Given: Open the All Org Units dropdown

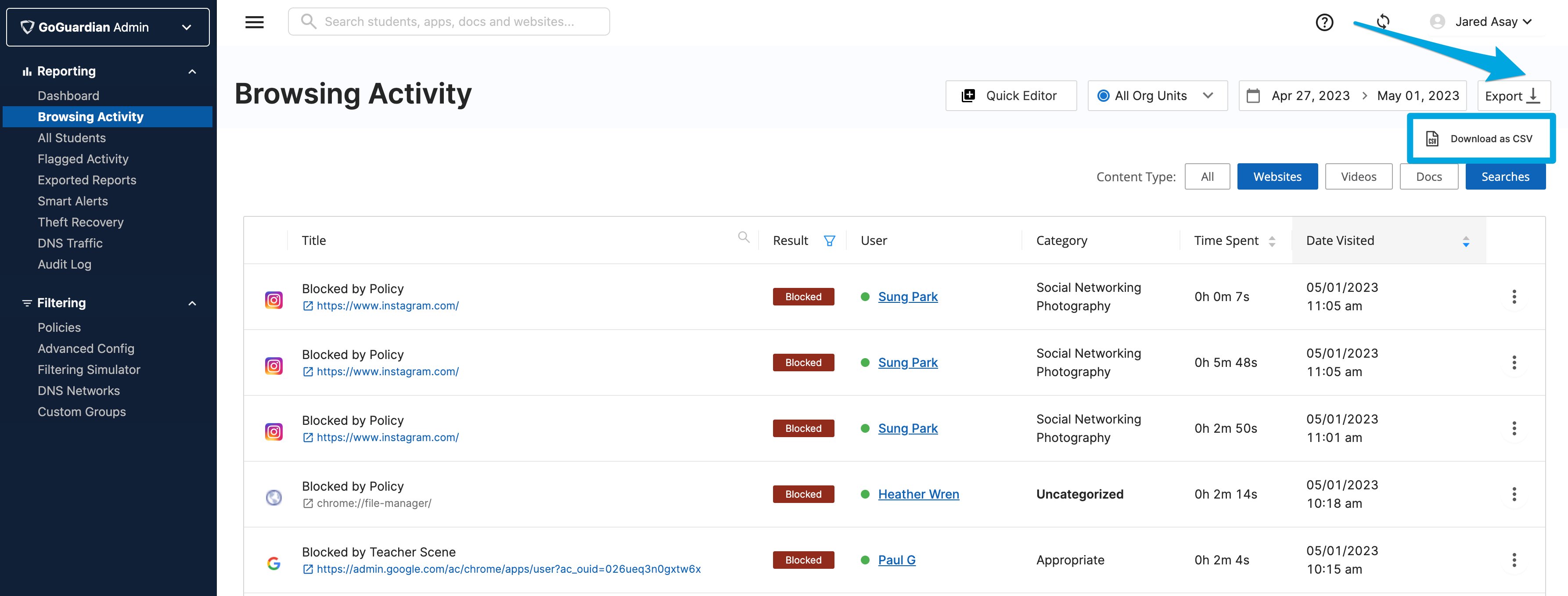Looking at the screenshot, I should pos(1157,96).
